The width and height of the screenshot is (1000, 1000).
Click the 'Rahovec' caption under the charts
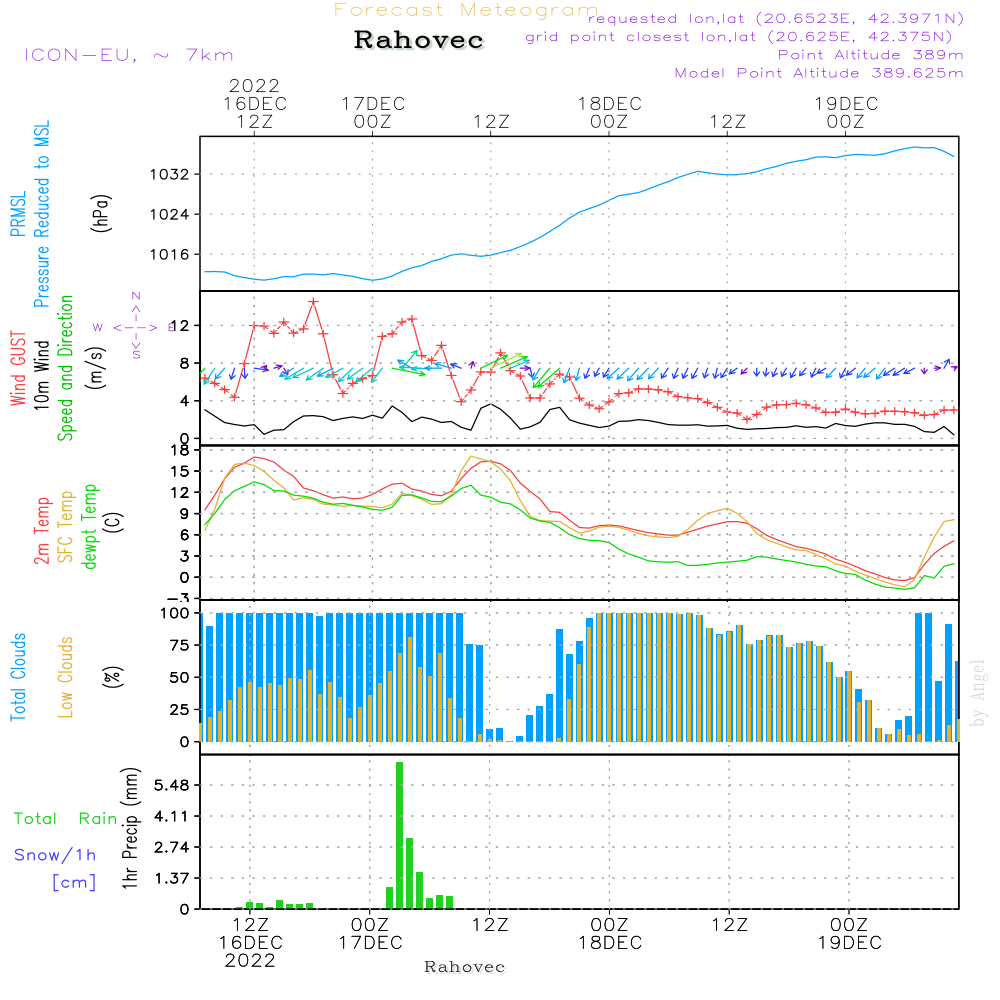[465, 967]
